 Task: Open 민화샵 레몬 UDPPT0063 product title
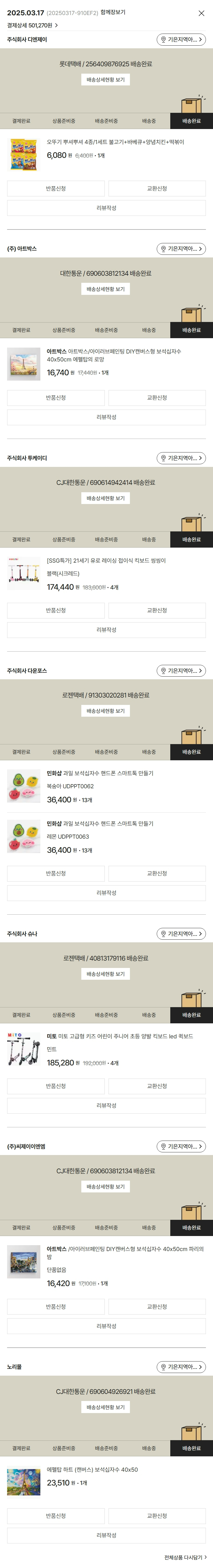tap(100, 824)
